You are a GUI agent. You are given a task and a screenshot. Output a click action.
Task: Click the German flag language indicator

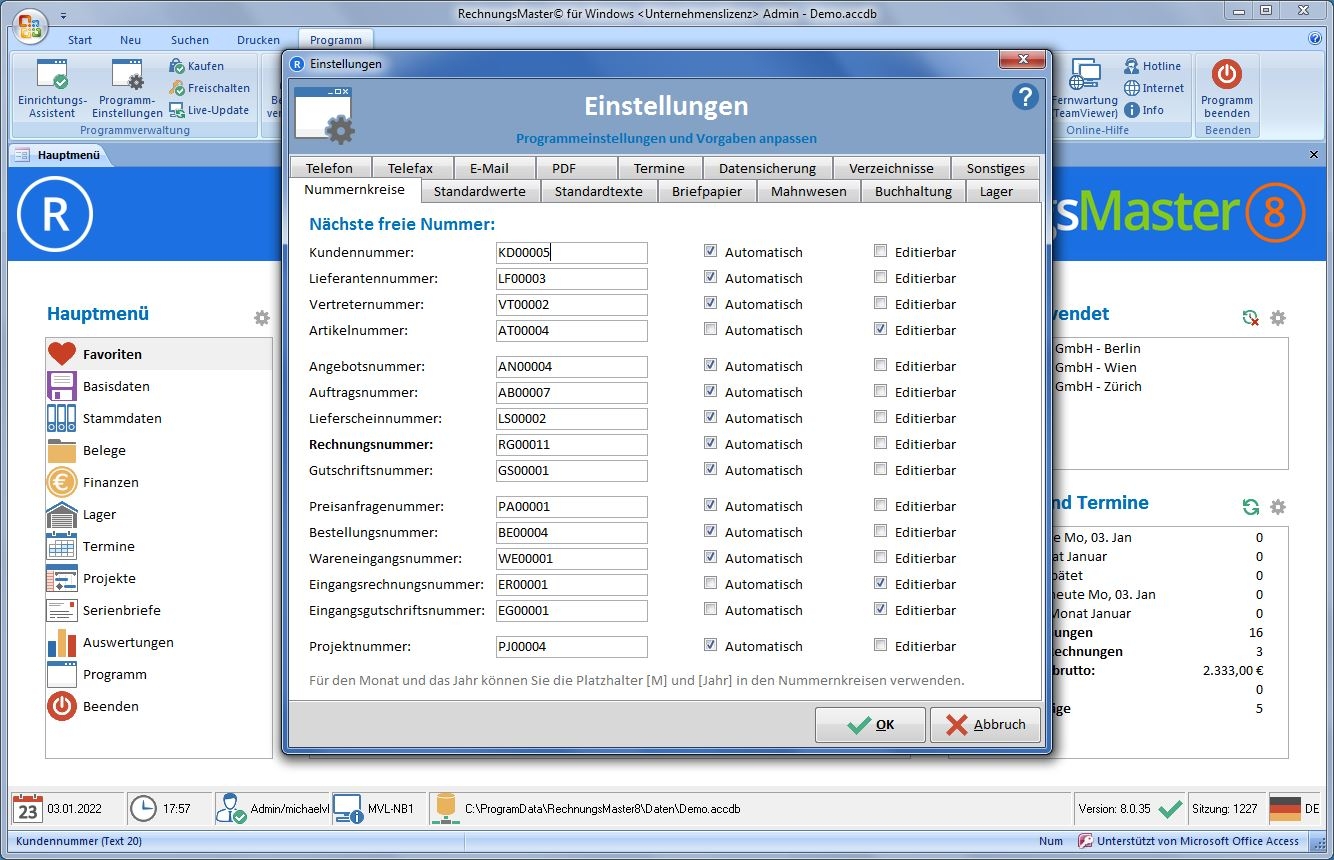tap(1285, 808)
